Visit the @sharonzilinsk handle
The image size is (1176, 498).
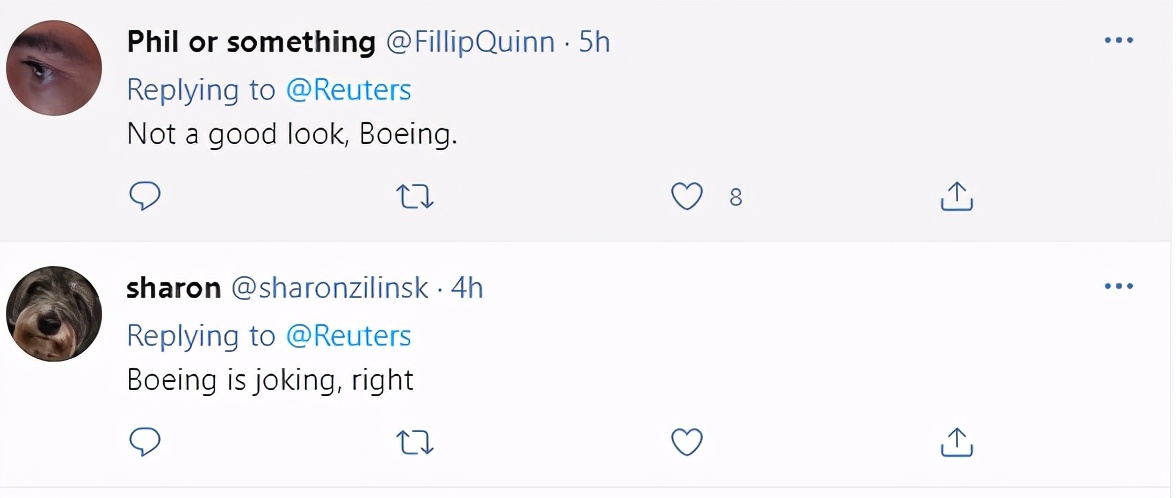point(329,288)
